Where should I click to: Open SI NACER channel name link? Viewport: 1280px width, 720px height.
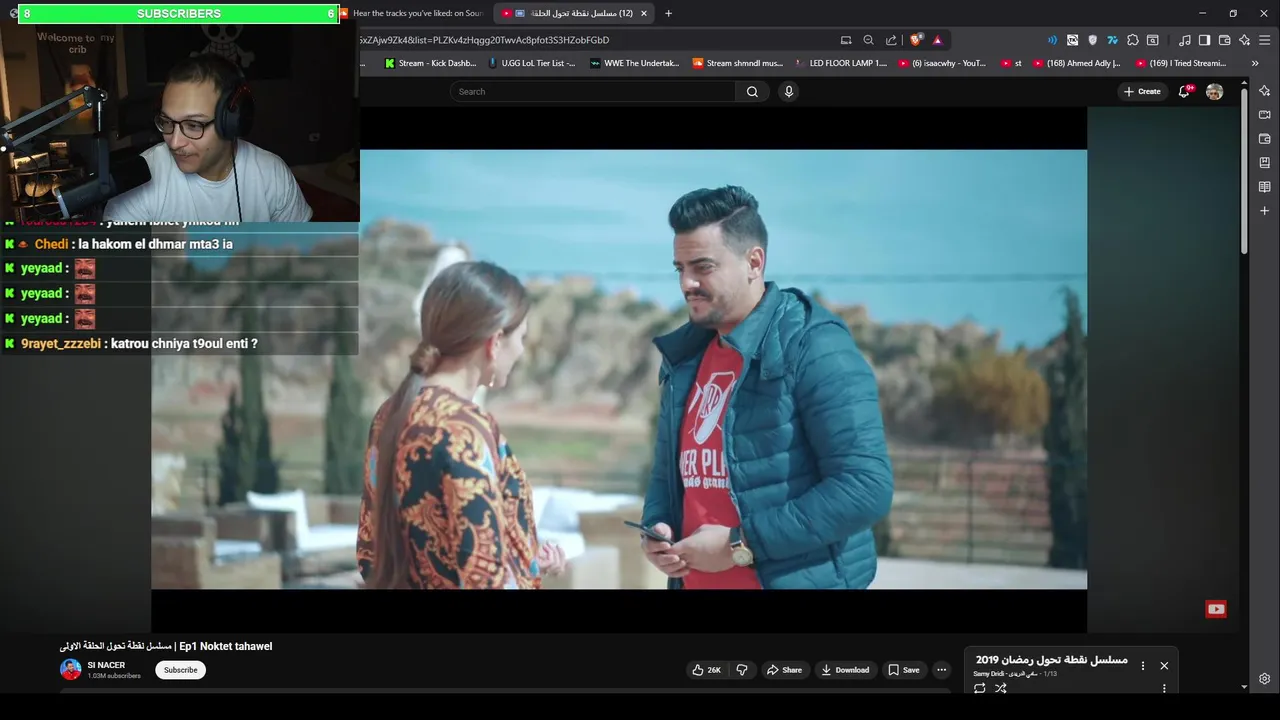pos(106,665)
